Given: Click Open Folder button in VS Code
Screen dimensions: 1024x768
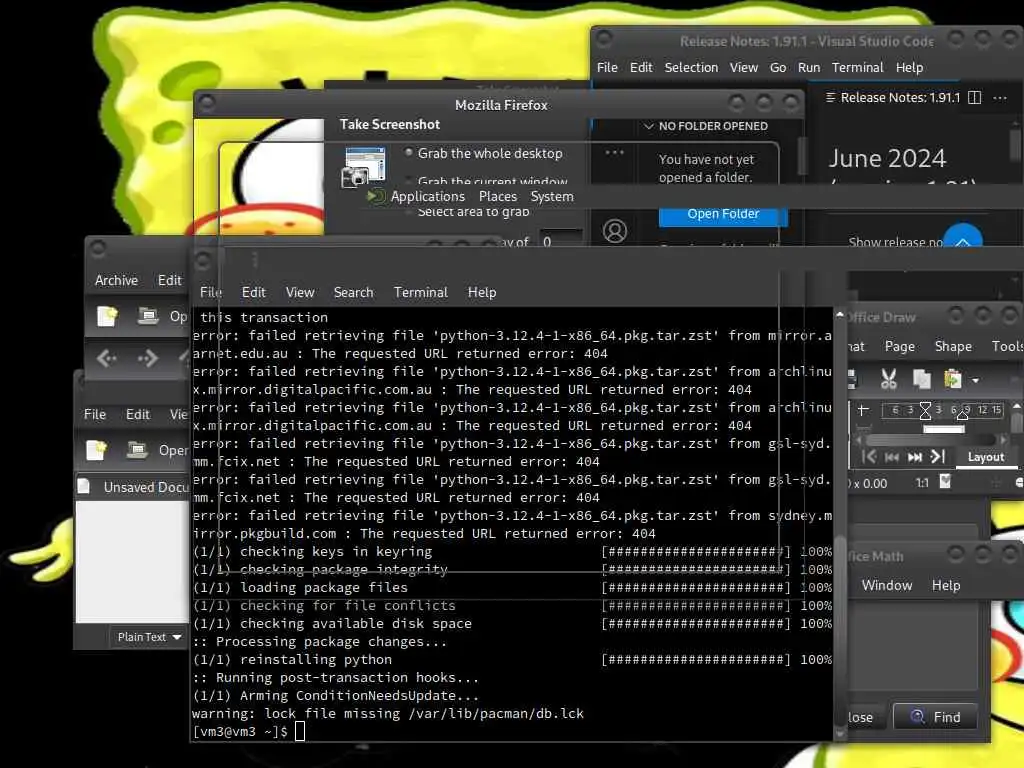Looking at the screenshot, I should point(723,215).
